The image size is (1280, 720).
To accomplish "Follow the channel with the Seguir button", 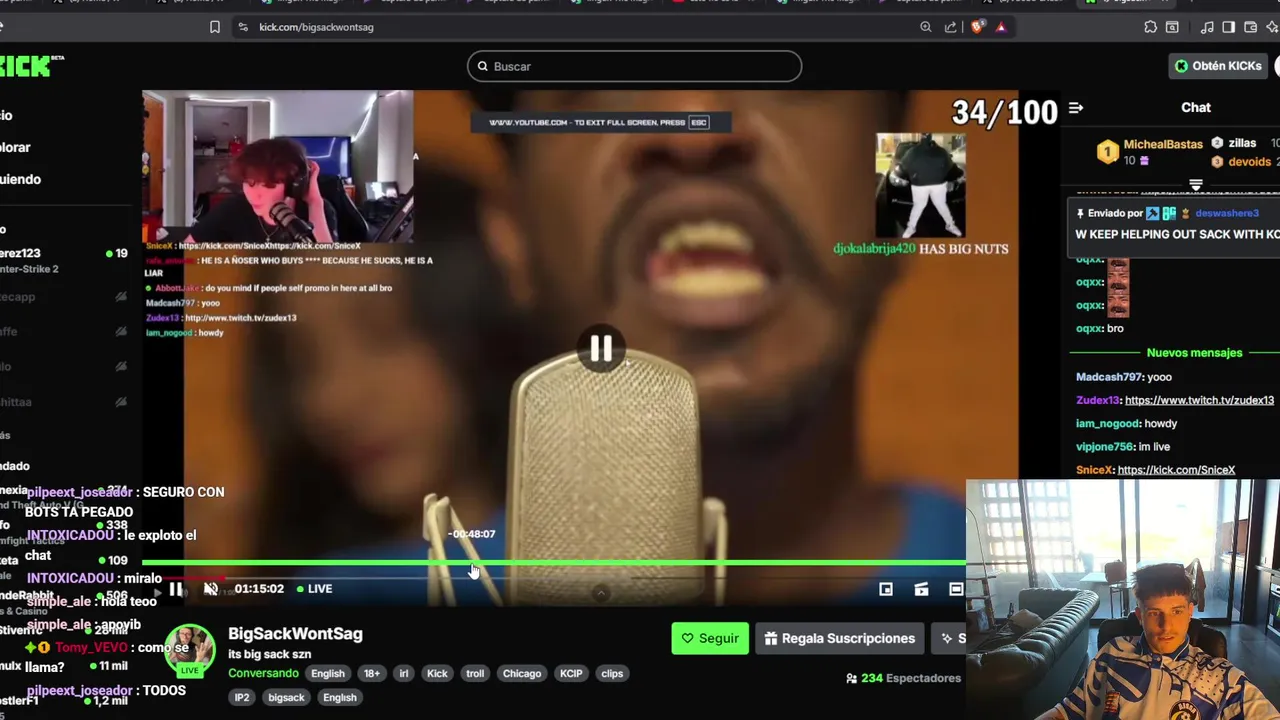I will pos(710,638).
